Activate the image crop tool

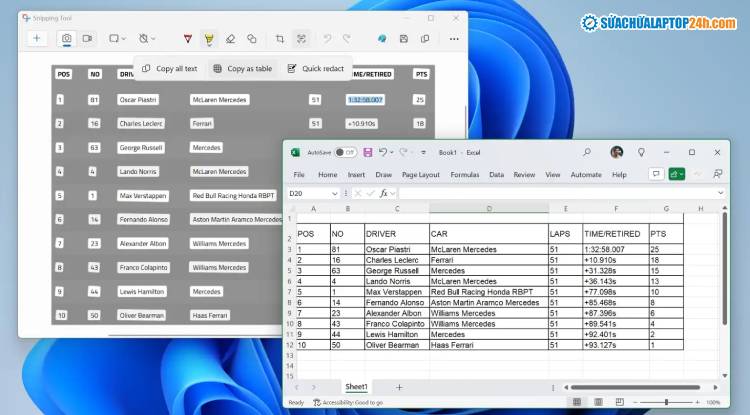280,39
